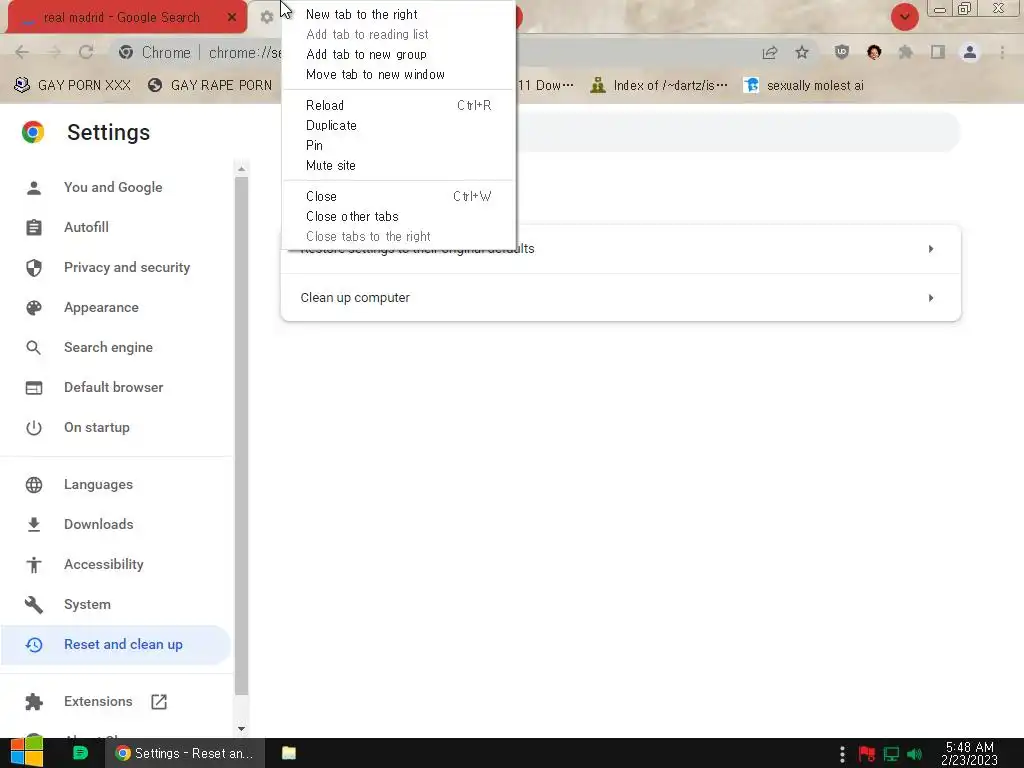The image size is (1024, 768).
Task: Click the Appearance palette icon
Action: (34, 308)
